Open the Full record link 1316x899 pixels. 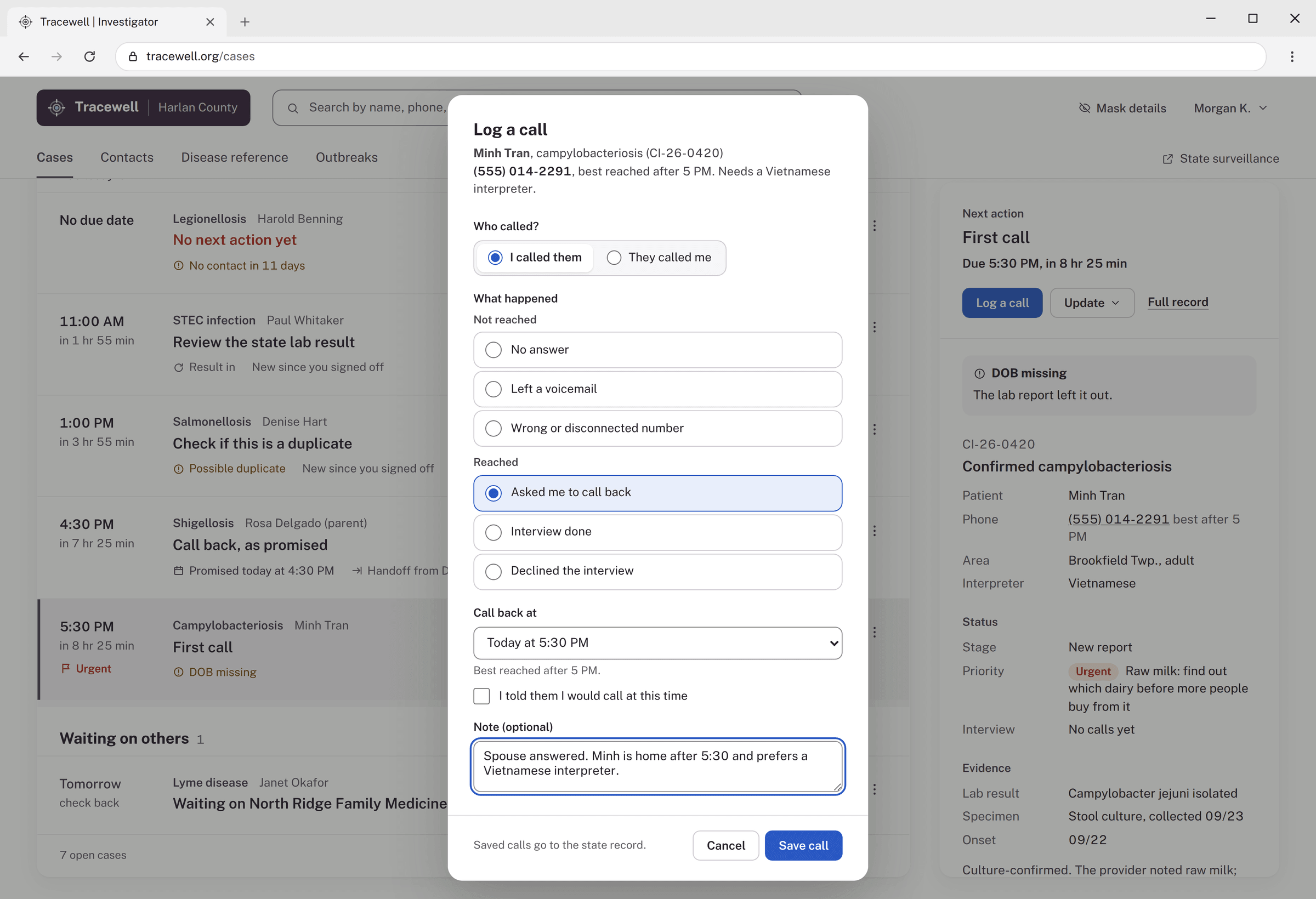1178,302
